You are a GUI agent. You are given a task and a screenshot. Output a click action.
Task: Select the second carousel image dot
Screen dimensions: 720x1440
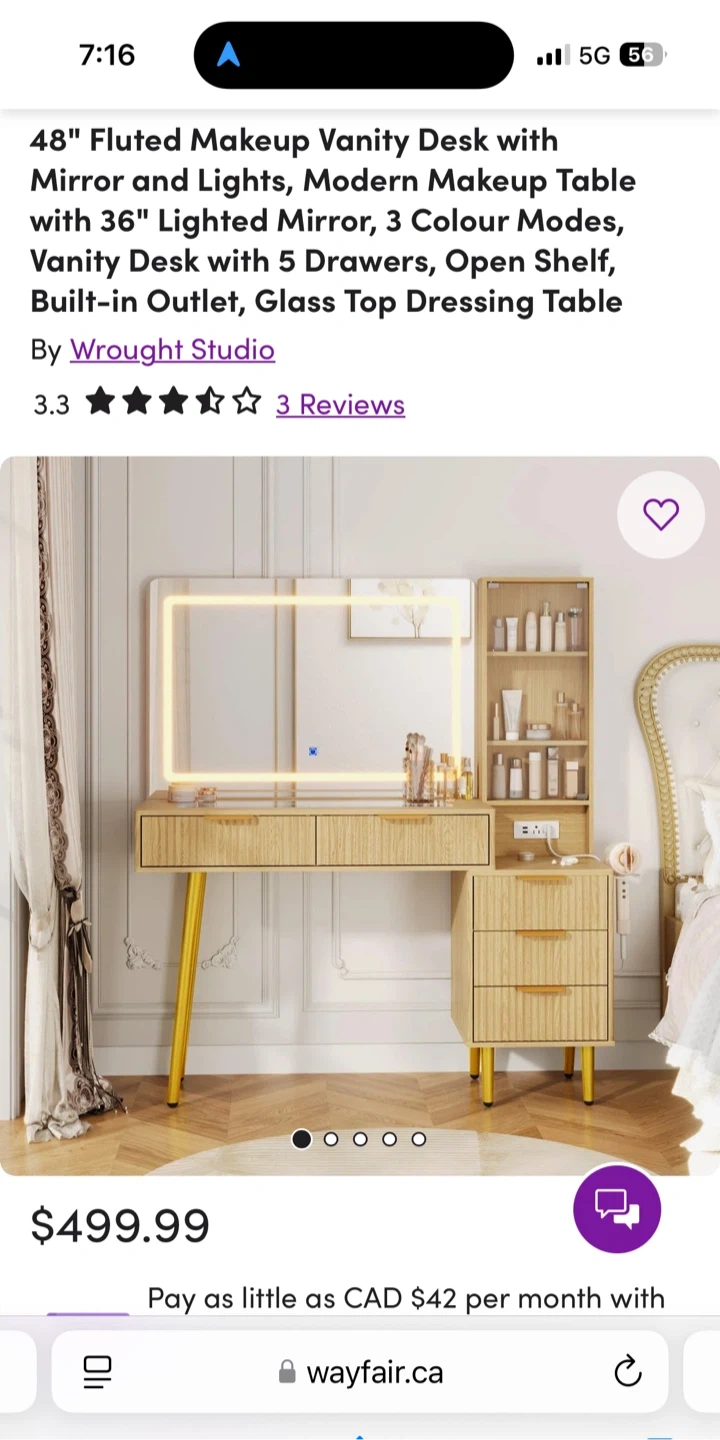coord(331,1139)
